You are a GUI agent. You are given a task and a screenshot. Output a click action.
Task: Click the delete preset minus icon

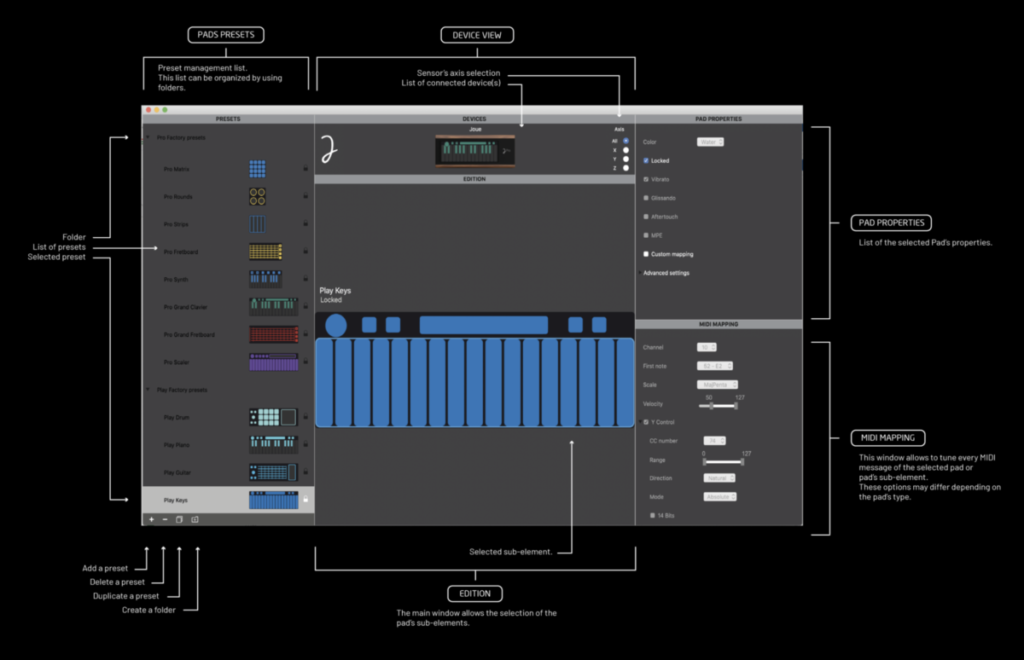tap(164, 519)
